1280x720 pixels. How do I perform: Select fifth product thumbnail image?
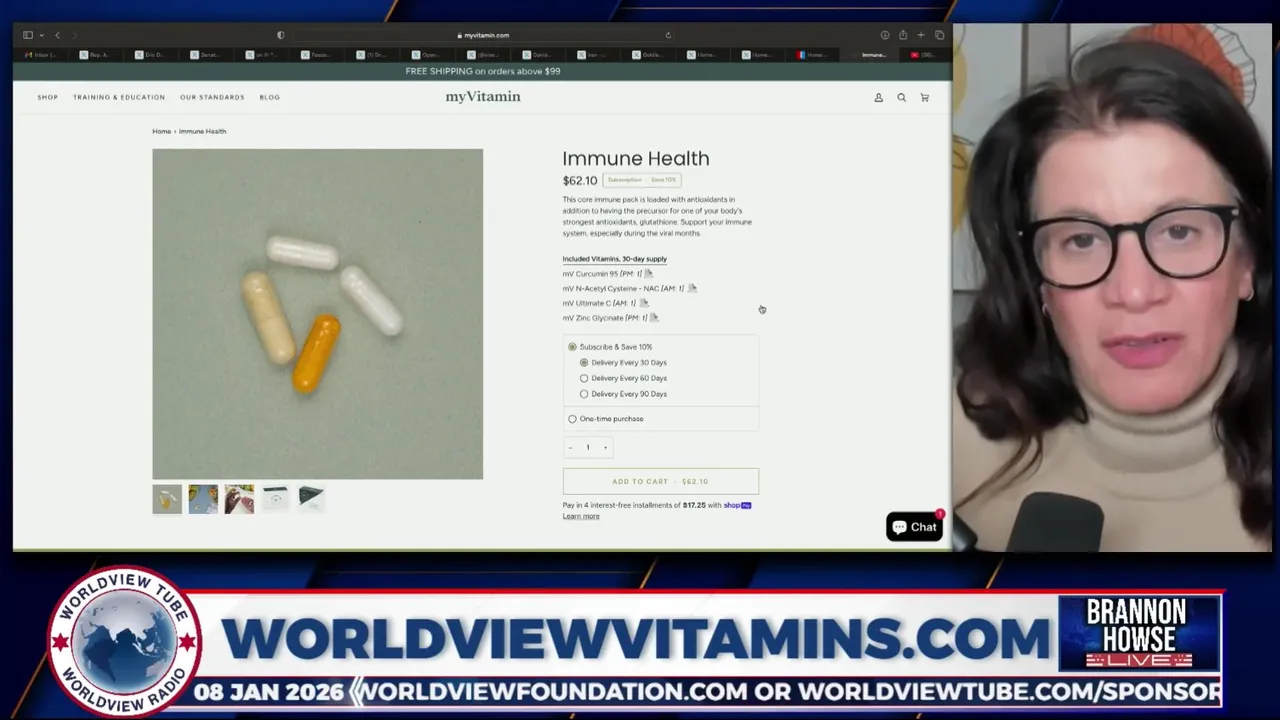tap(311, 499)
